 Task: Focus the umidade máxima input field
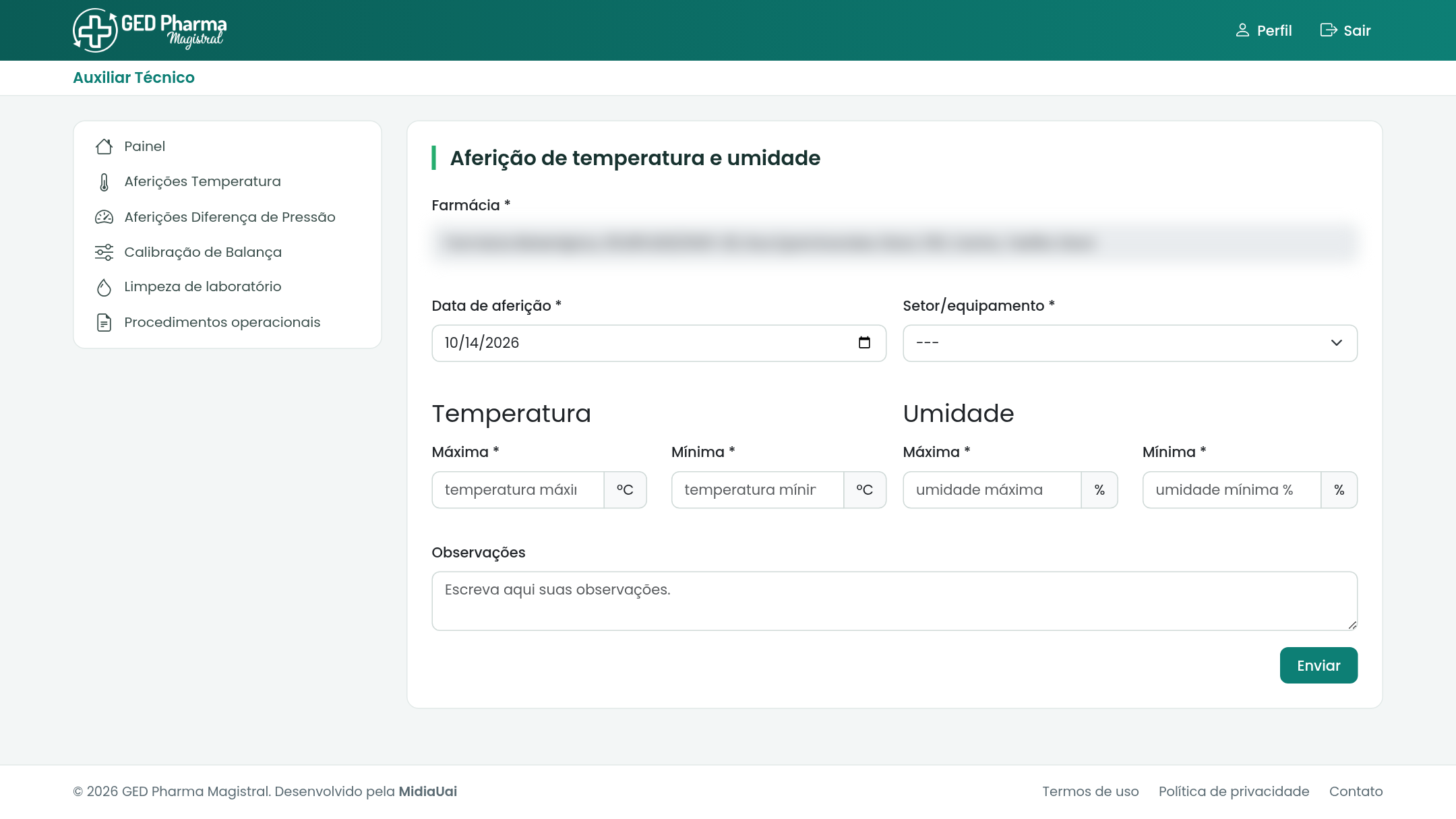click(992, 490)
